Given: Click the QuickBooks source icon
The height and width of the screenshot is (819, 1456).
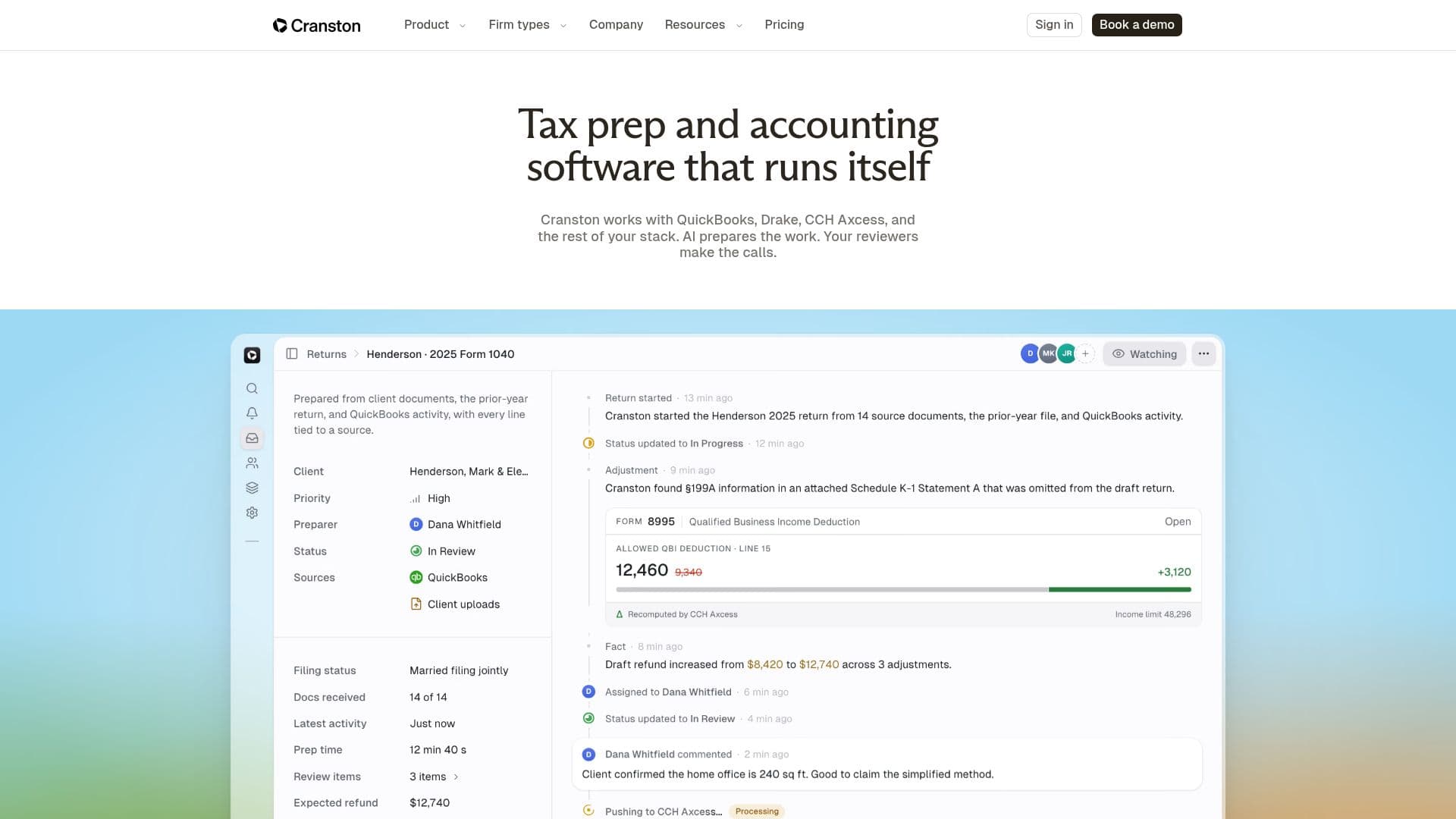Looking at the screenshot, I should pos(416,577).
